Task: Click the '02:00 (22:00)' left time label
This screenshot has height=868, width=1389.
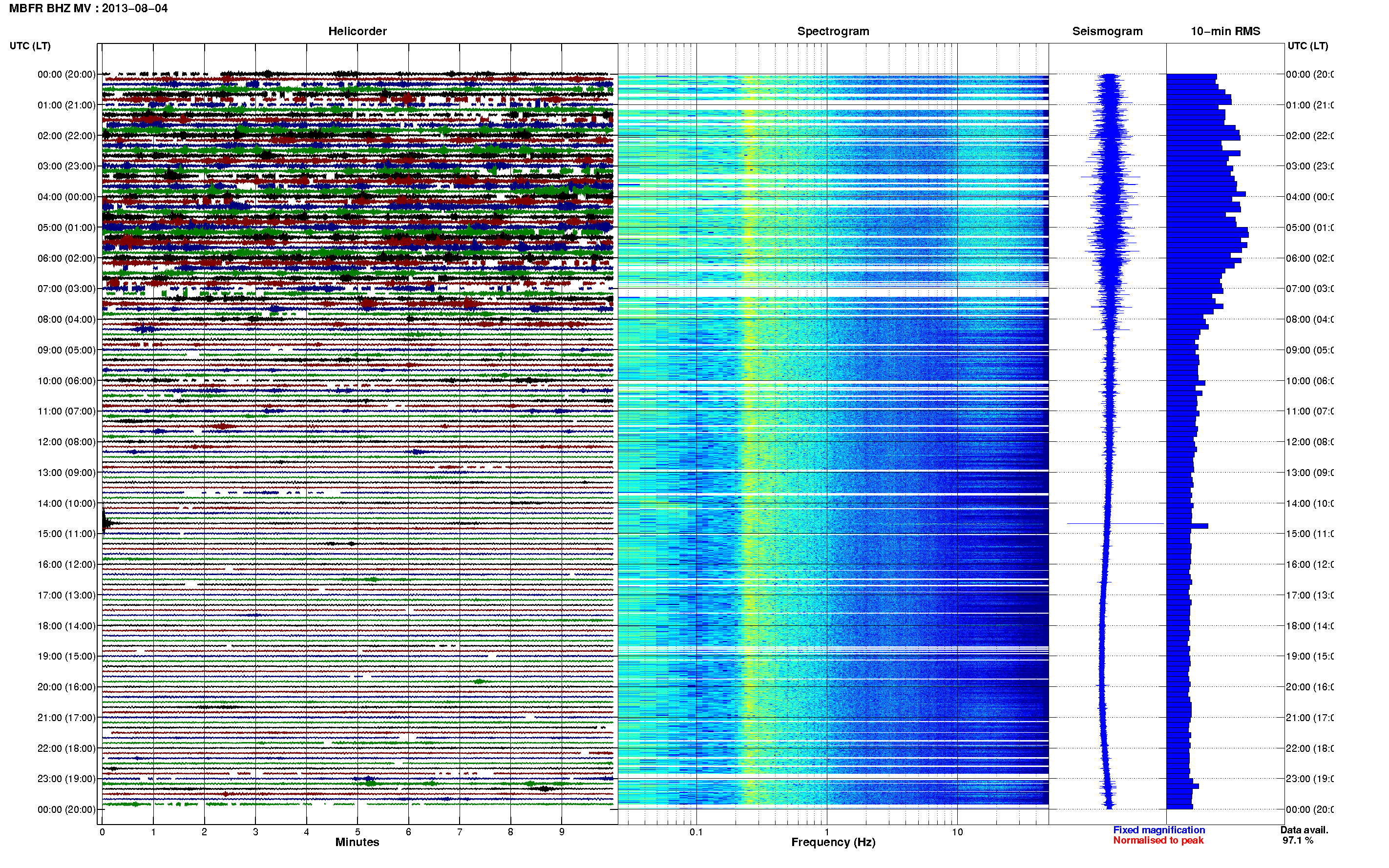Action: (x=66, y=136)
